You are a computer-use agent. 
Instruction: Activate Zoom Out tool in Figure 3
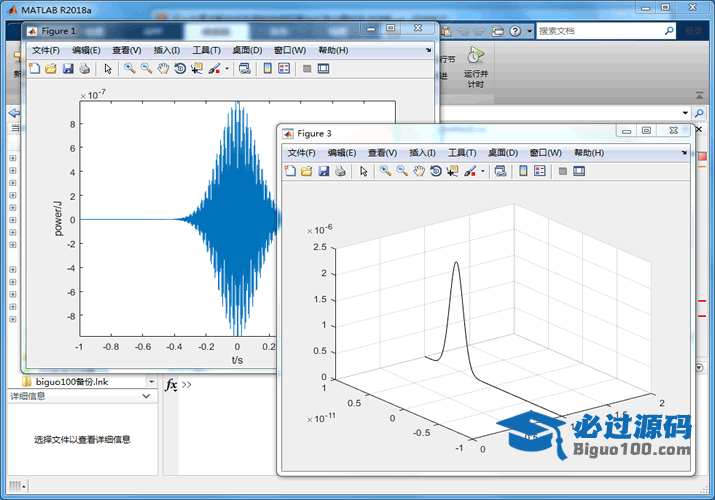[x=402, y=171]
